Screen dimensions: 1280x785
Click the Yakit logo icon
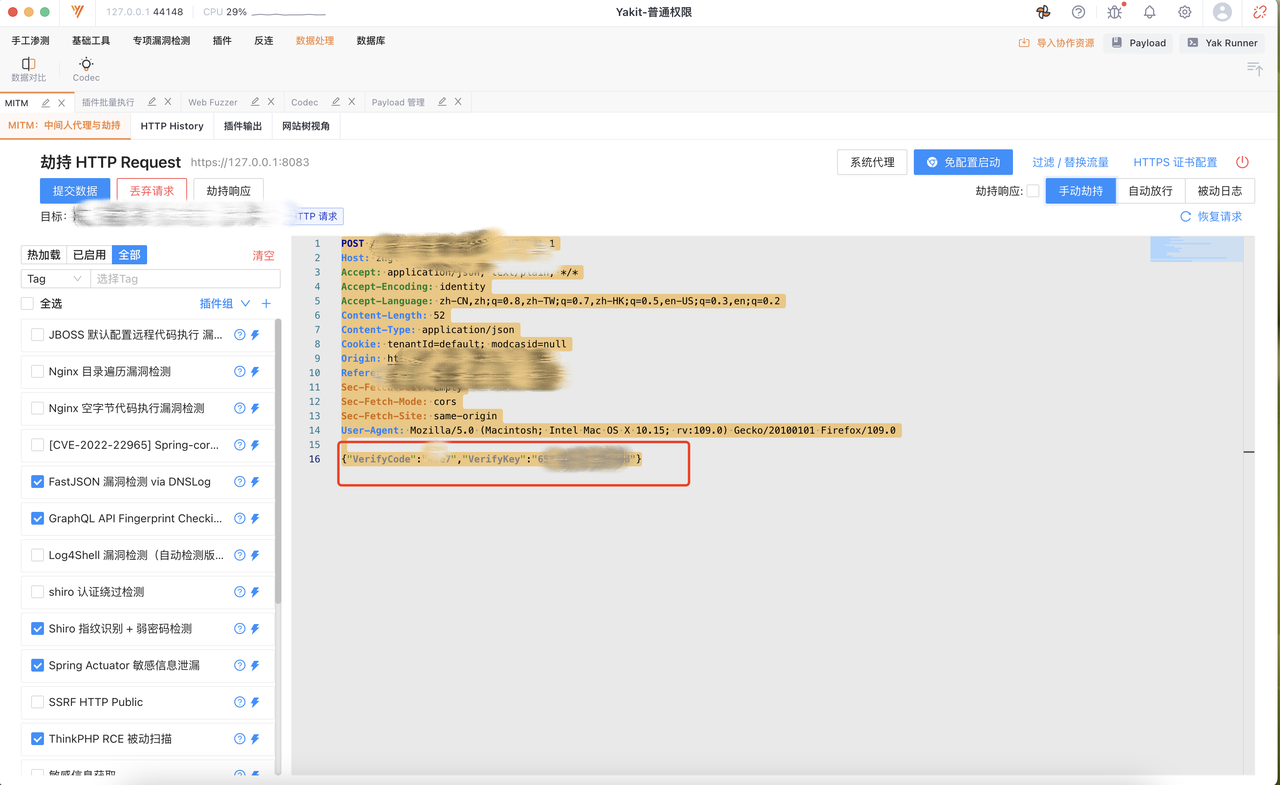coord(78,12)
